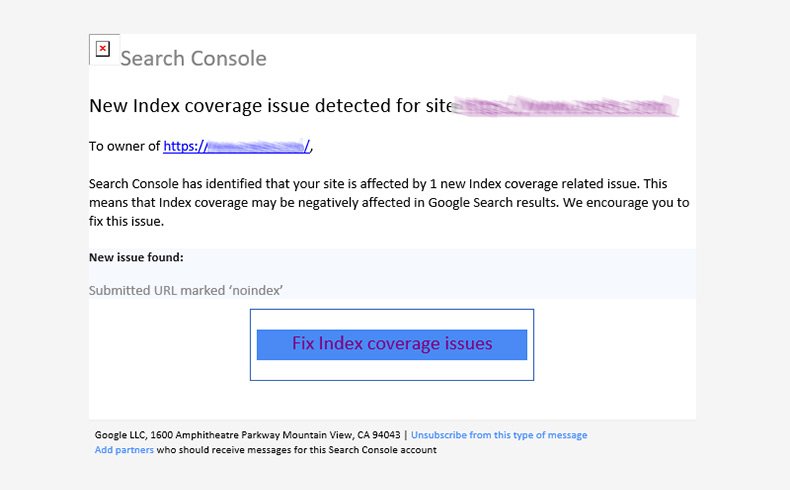The height and width of the screenshot is (490, 790).
Task: Open the blurred https:// site owner link
Action: (x=237, y=146)
